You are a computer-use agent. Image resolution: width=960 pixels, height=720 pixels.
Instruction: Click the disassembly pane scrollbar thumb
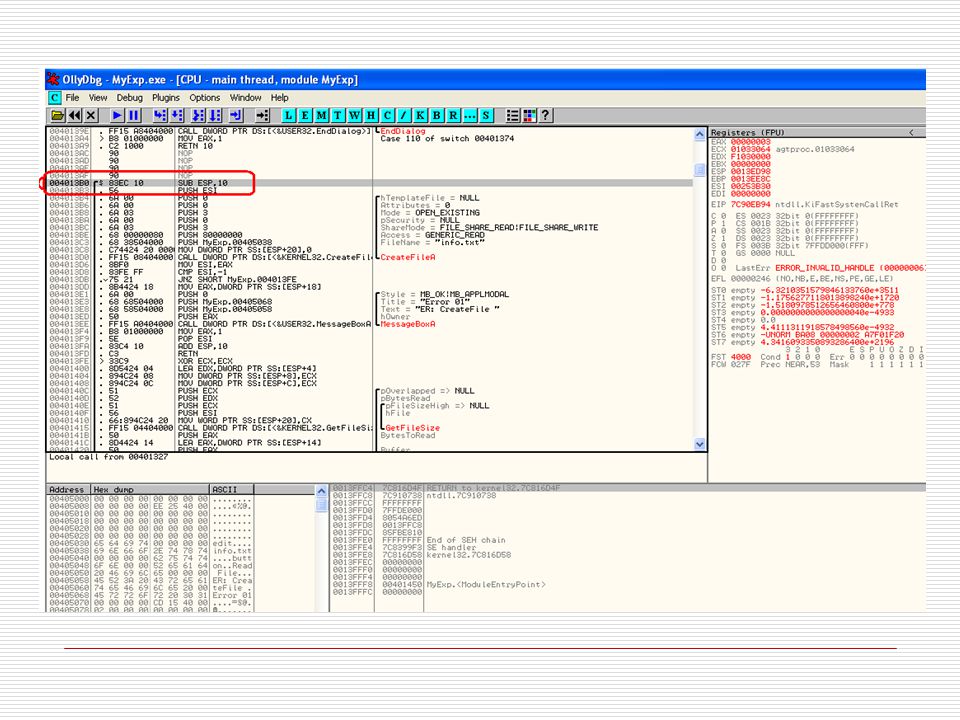[700, 169]
